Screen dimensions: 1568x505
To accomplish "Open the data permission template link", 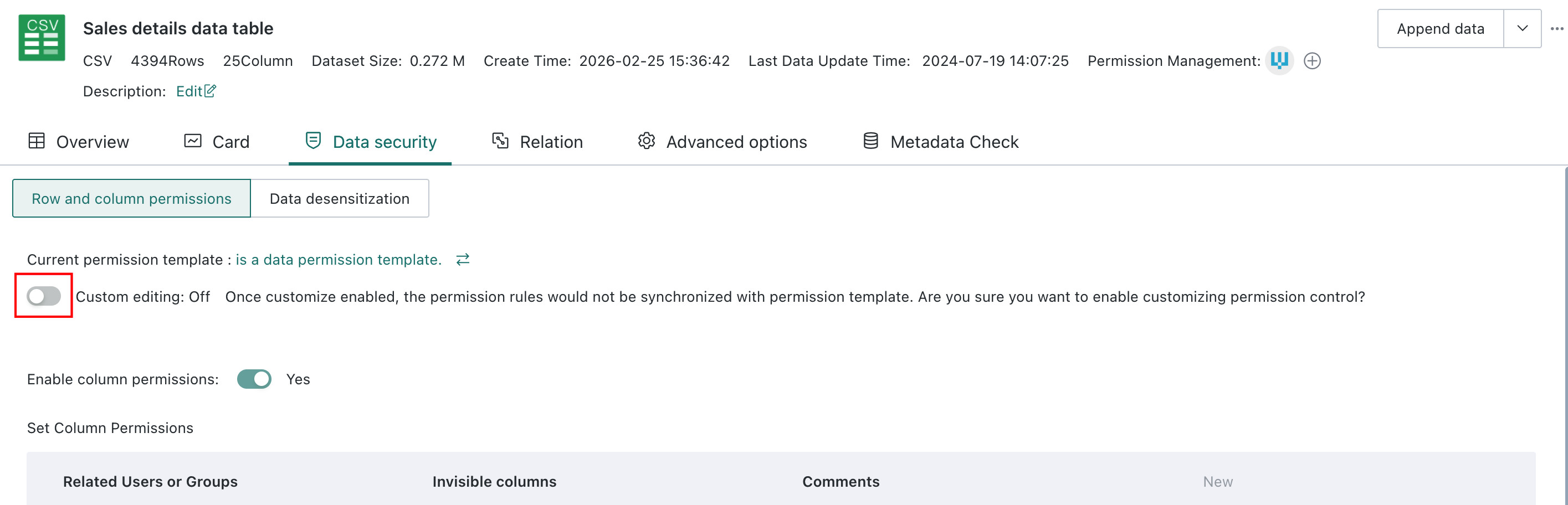I will pyautogui.click(x=339, y=260).
